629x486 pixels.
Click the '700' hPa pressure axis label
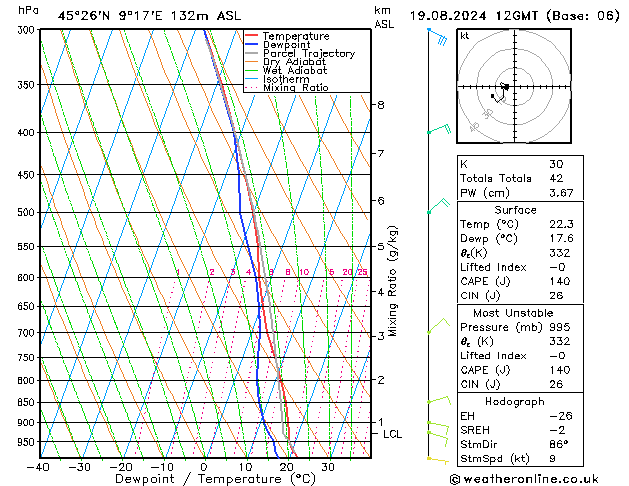pyautogui.click(x=28, y=333)
